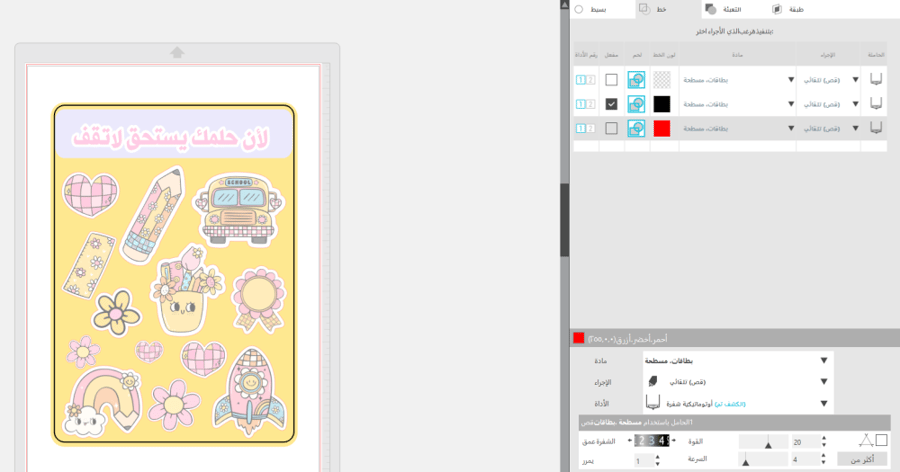Select the school bus sticker on the canvas
900x472 pixels.
coord(239,211)
